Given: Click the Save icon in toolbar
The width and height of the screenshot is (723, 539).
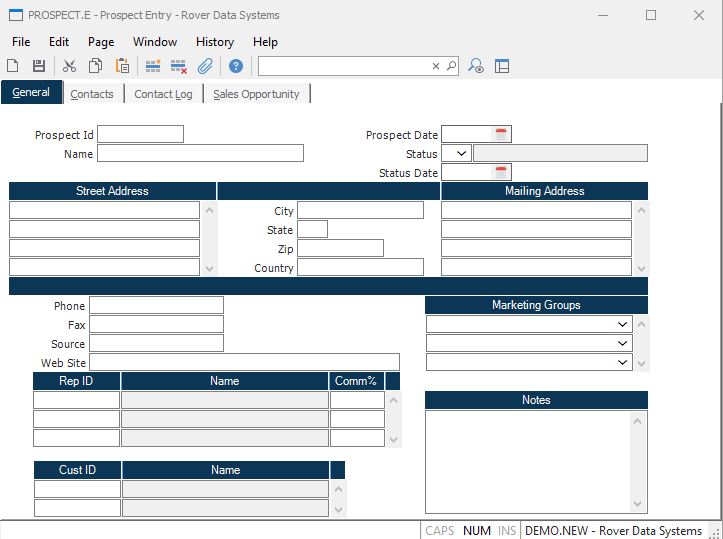Looking at the screenshot, I should pyautogui.click(x=39, y=66).
